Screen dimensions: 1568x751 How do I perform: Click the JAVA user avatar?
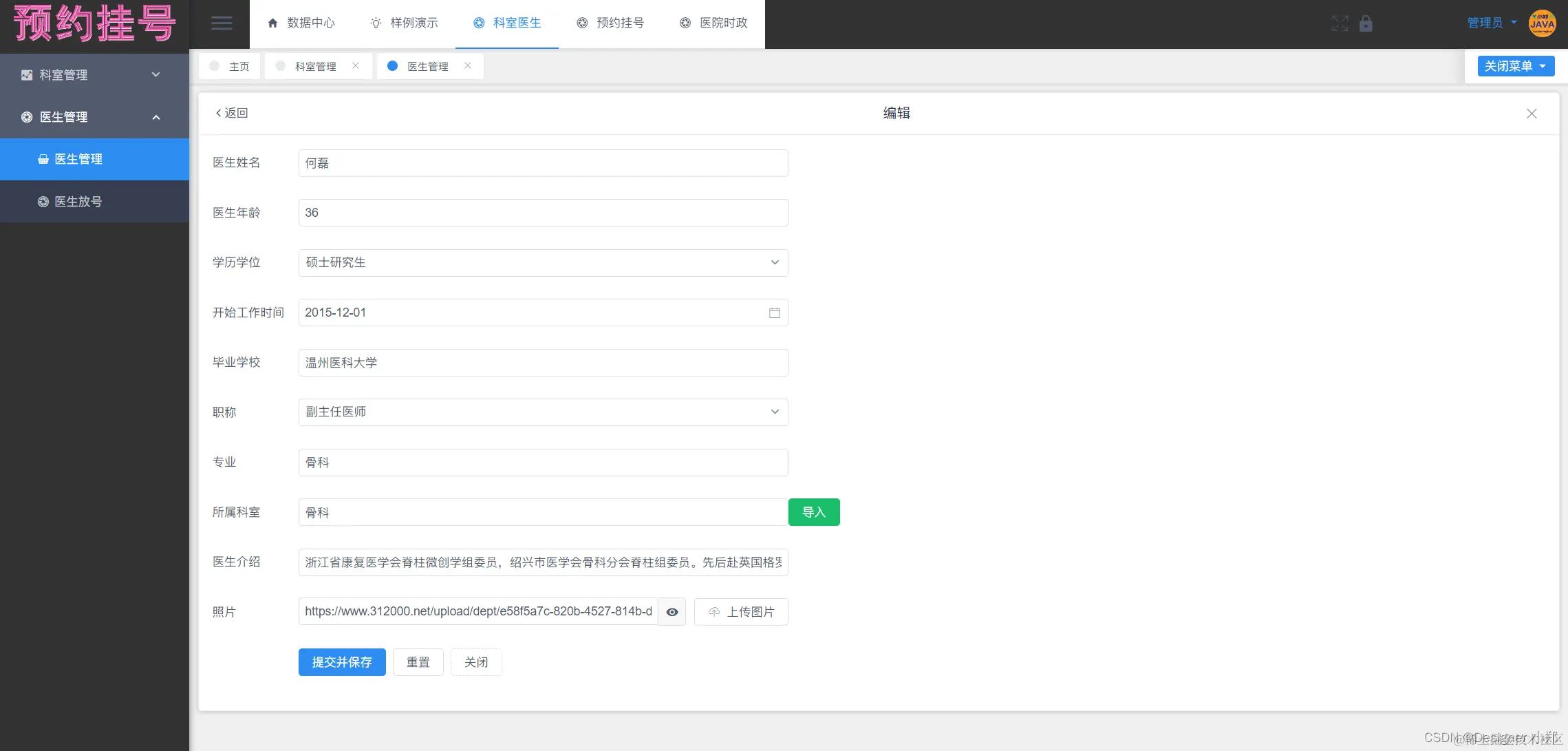1542,23
